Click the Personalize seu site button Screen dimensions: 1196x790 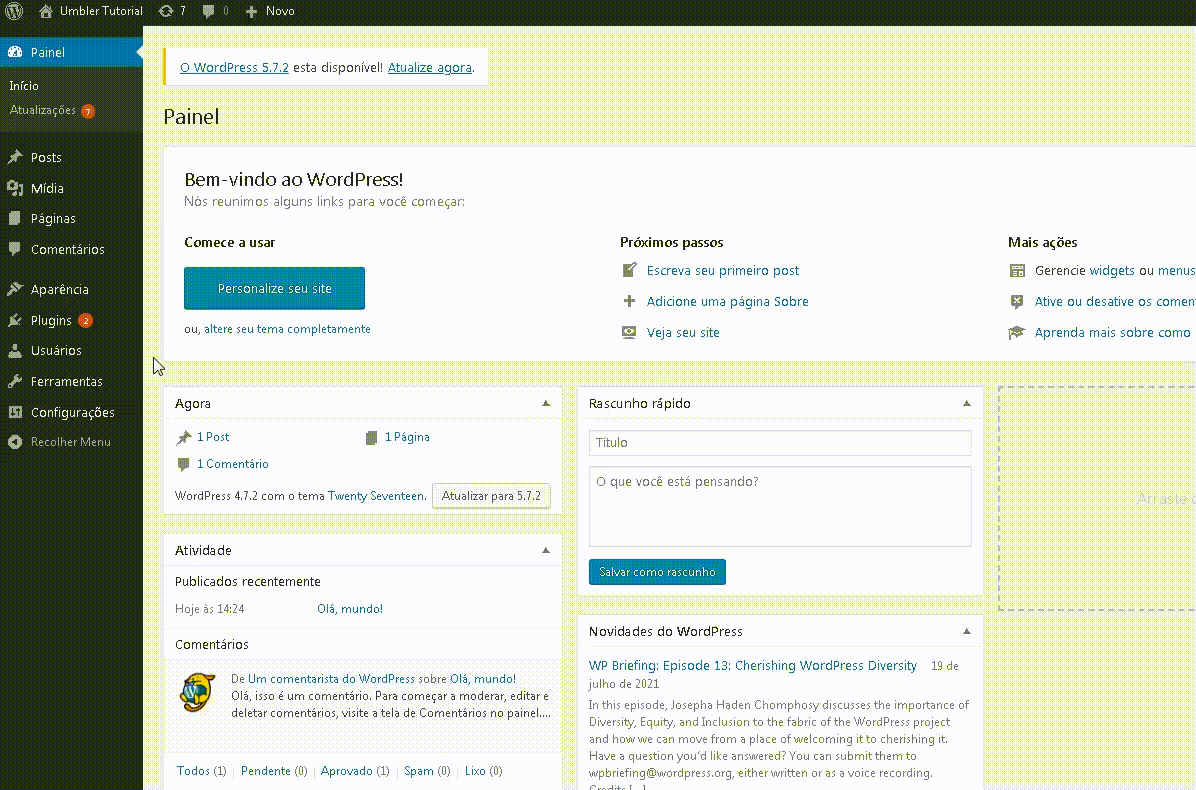click(274, 288)
